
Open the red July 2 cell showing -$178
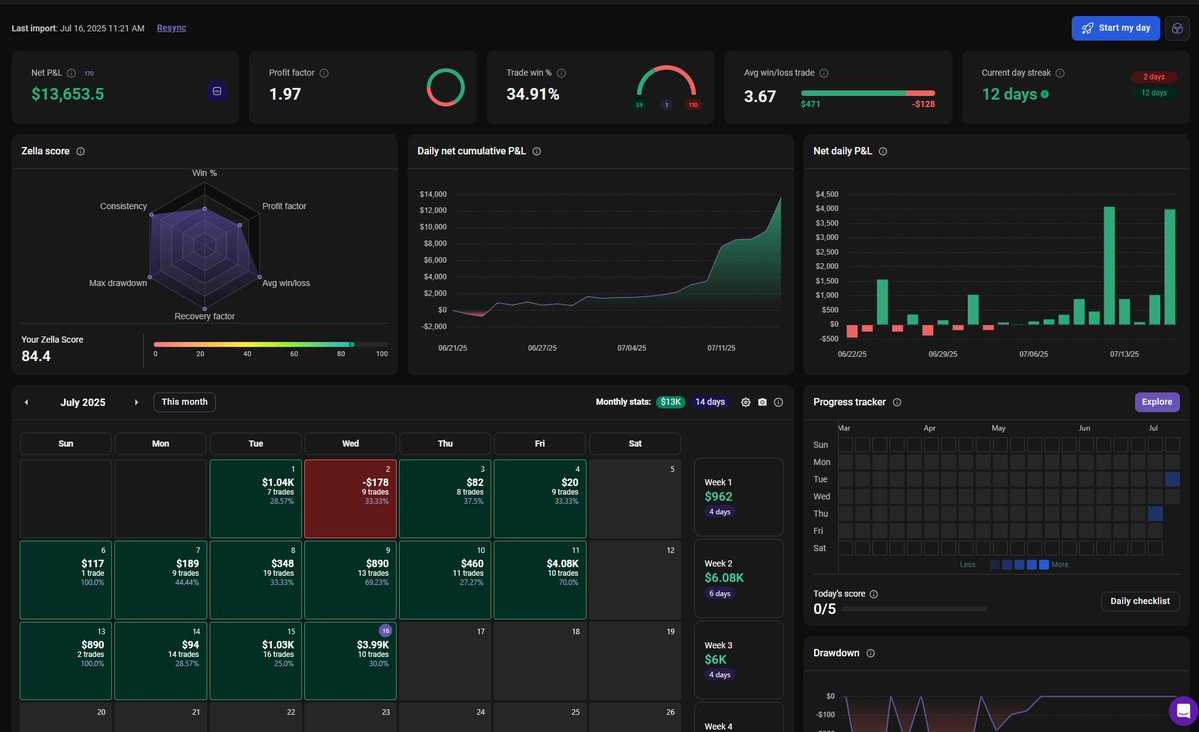click(x=350, y=499)
